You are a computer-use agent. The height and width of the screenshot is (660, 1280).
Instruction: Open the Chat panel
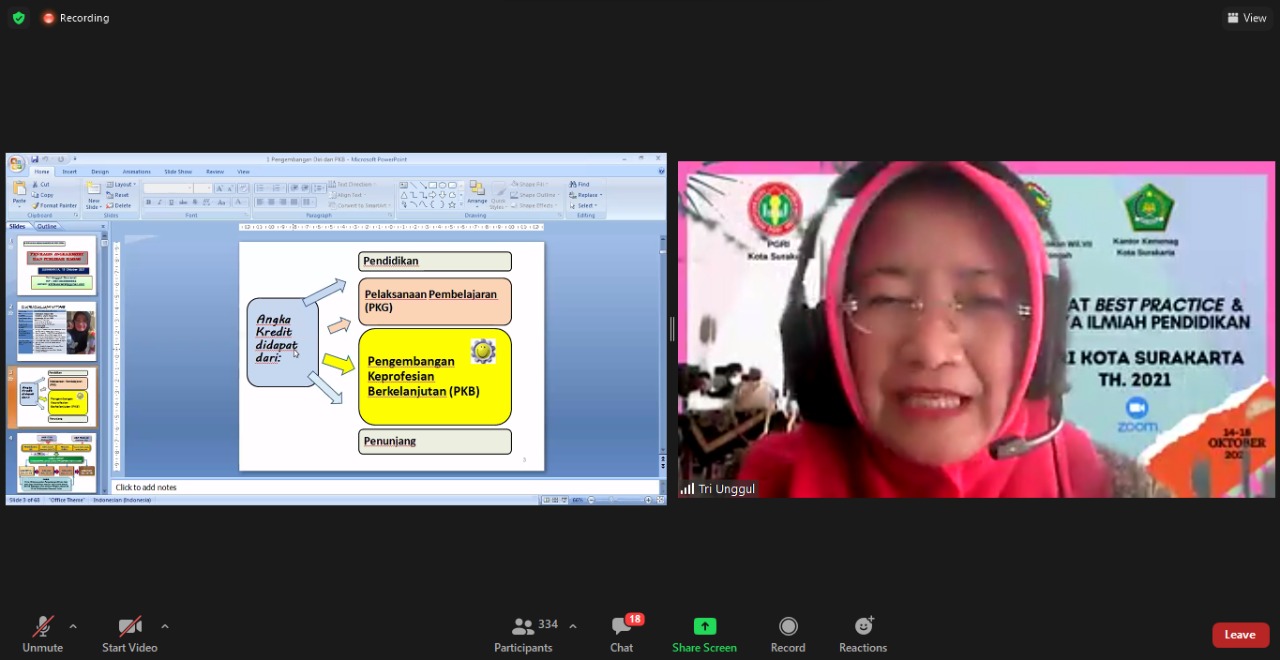click(622, 634)
